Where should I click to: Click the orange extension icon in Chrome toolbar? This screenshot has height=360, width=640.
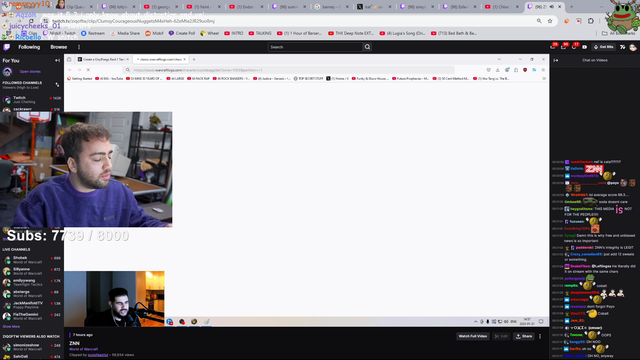(567, 21)
